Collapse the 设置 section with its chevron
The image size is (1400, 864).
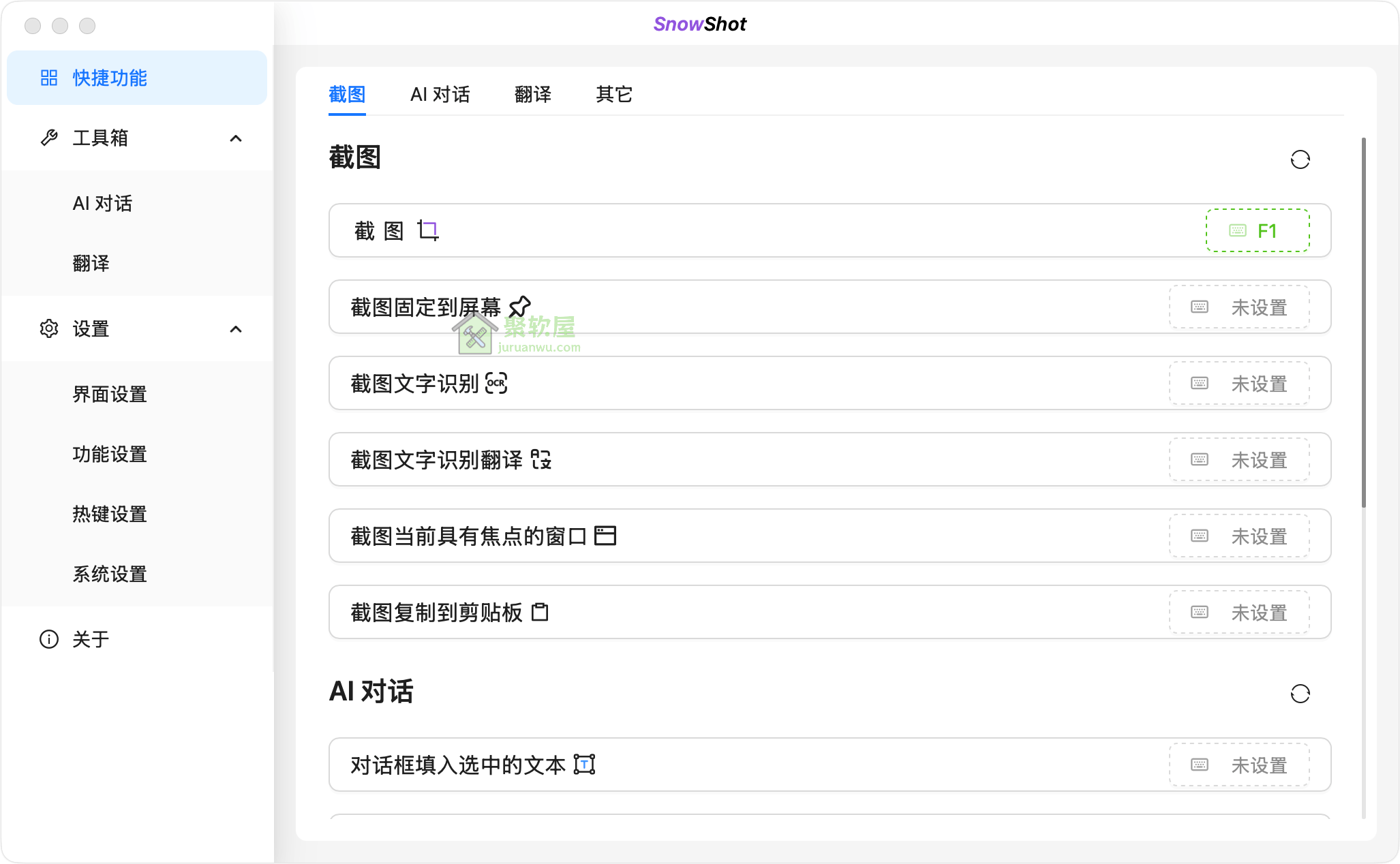click(236, 328)
